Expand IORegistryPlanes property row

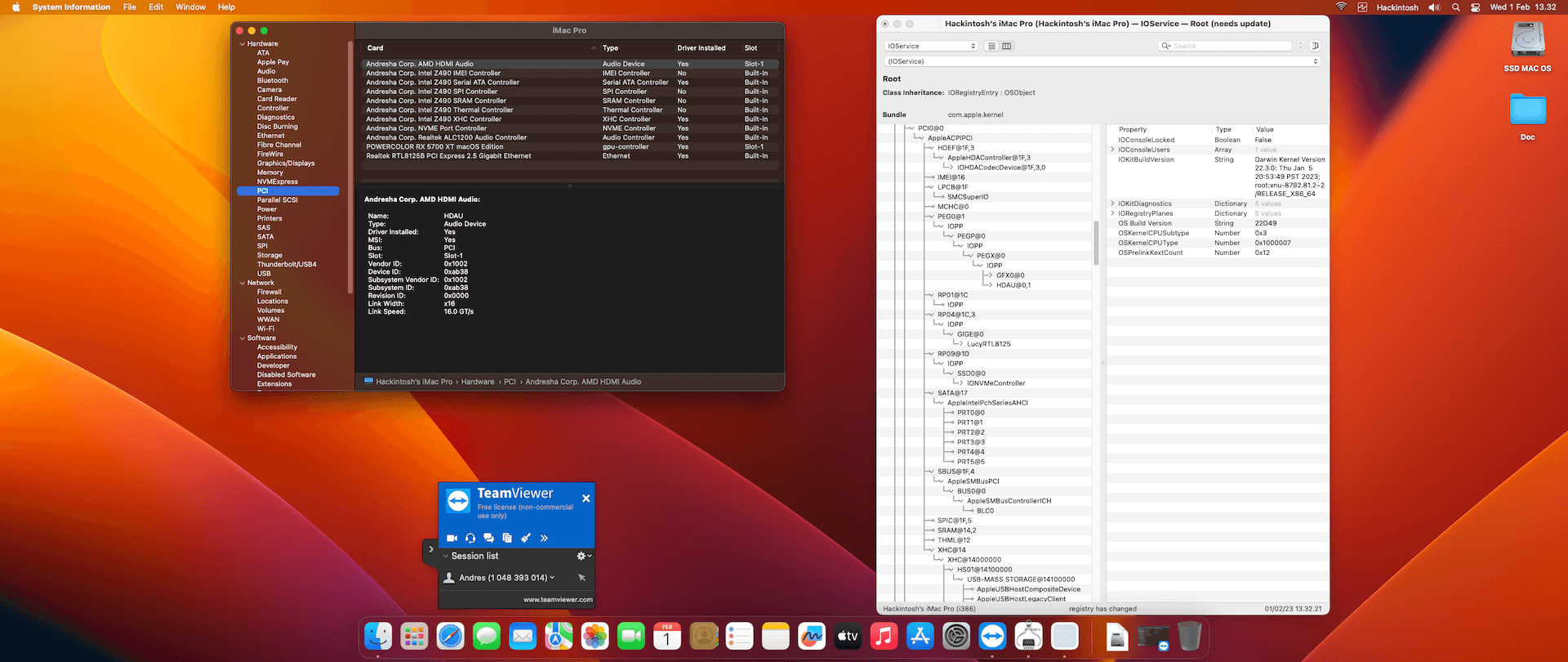click(1112, 213)
